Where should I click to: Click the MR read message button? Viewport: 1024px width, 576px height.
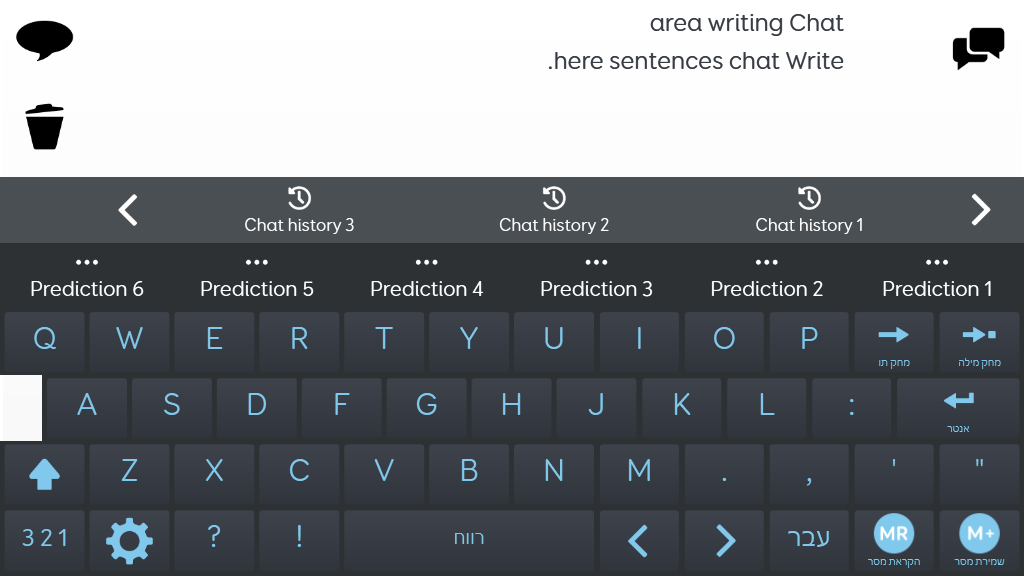893,540
